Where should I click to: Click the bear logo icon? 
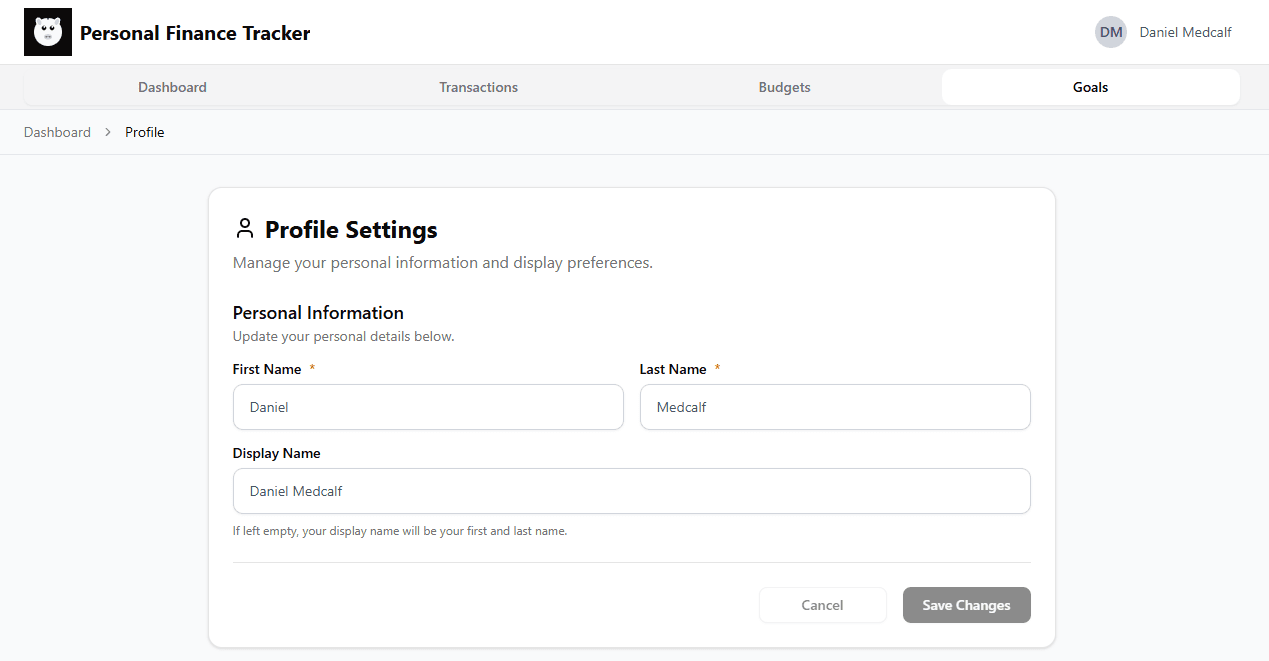point(48,32)
